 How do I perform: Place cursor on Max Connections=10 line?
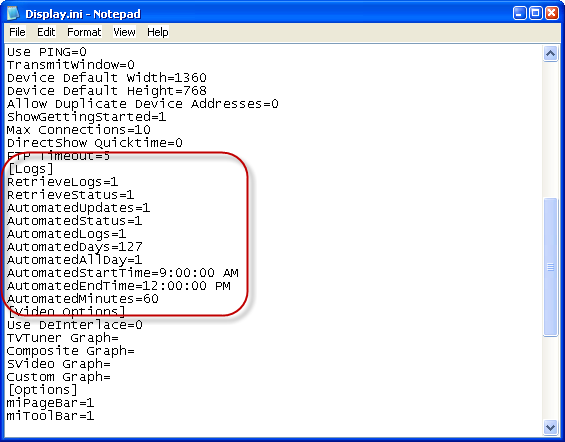pyautogui.click(x=79, y=130)
